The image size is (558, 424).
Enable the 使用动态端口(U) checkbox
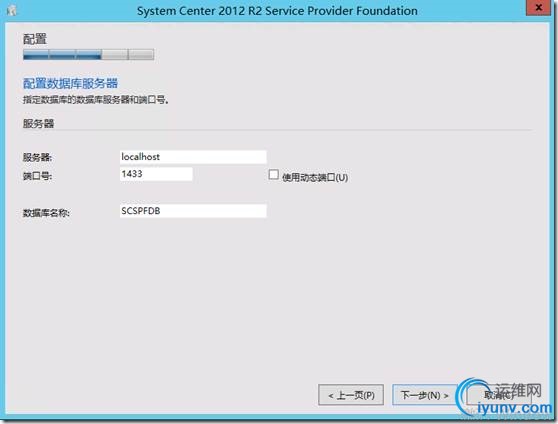273,174
